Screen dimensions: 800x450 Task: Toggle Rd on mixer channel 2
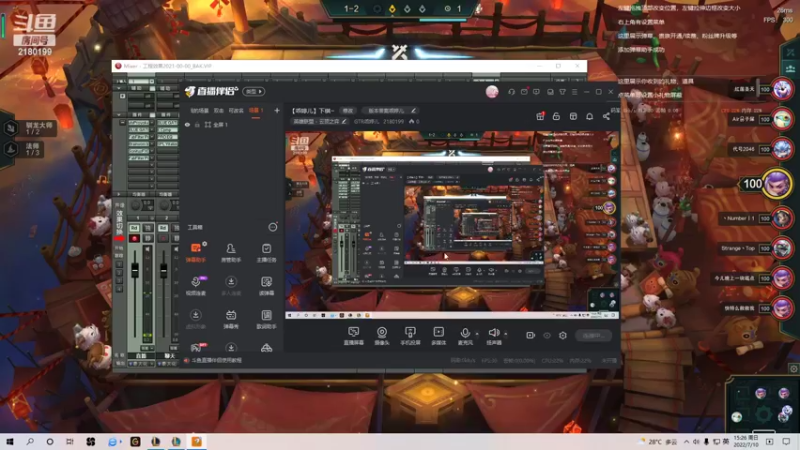(163, 228)
